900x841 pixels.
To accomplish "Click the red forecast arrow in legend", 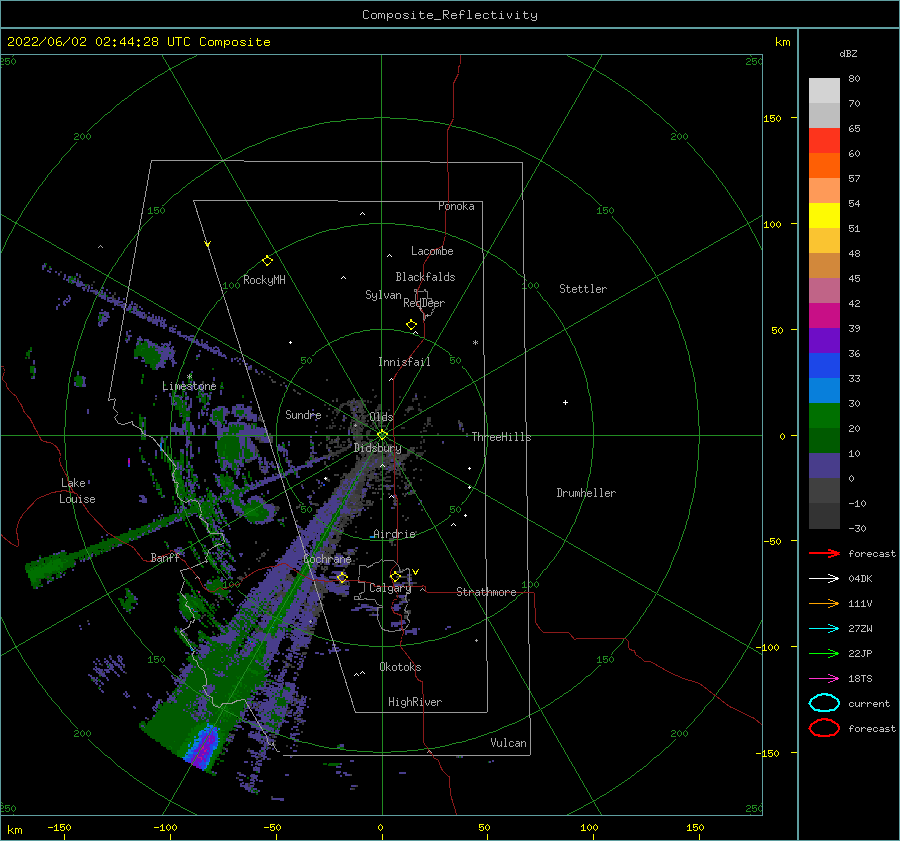I will (824, 553).
